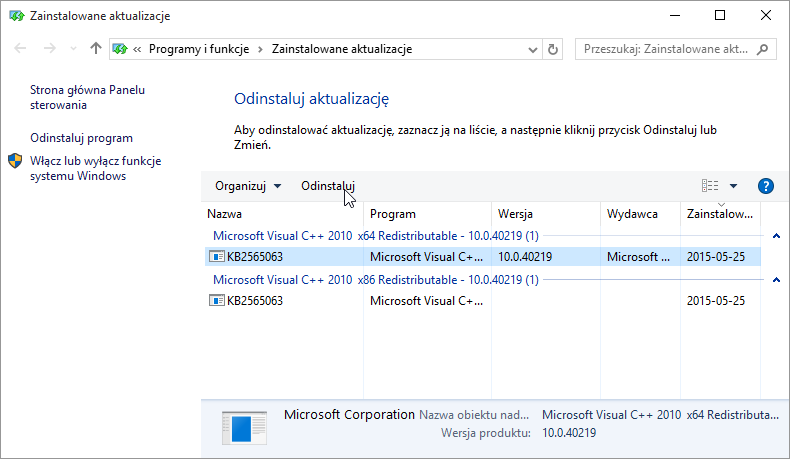This screenshot has width=790, height=459.
Task: Go up one level with Up arrow
Action: (96, 48)
